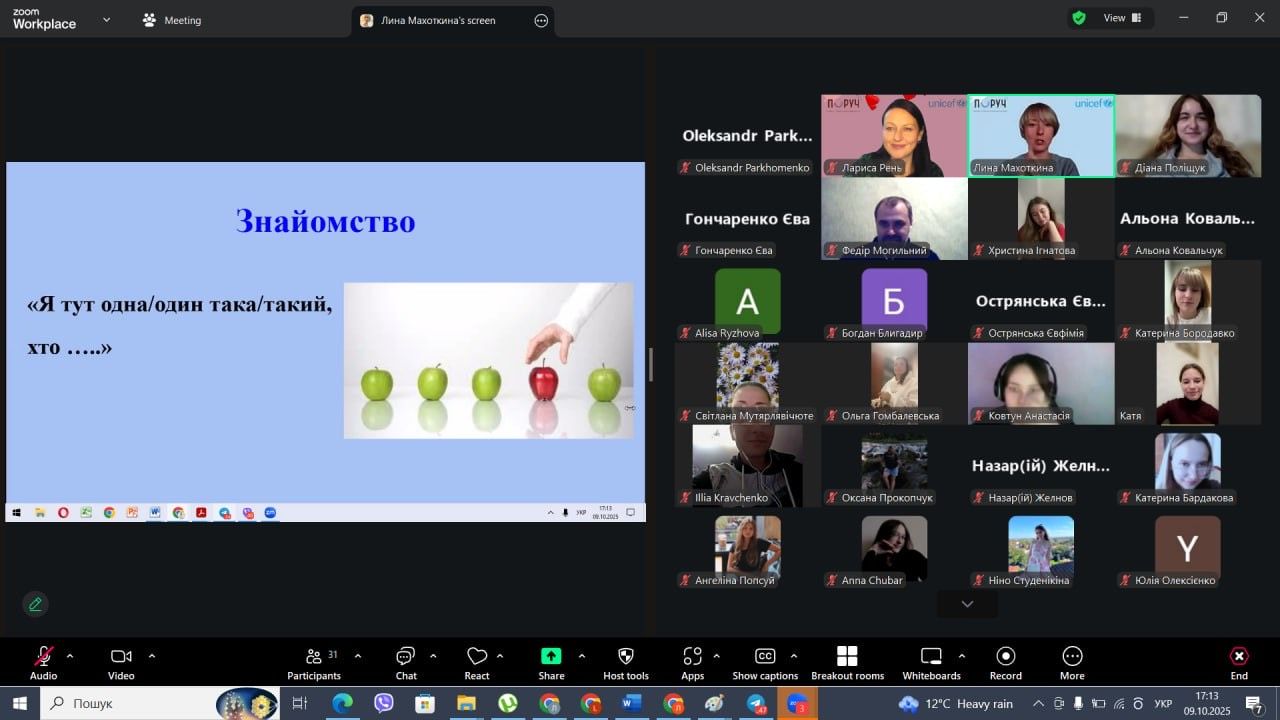This screenshot has width=1280, height=720.
Task: Open the View layout dropdown
Action: (1122, 18)
